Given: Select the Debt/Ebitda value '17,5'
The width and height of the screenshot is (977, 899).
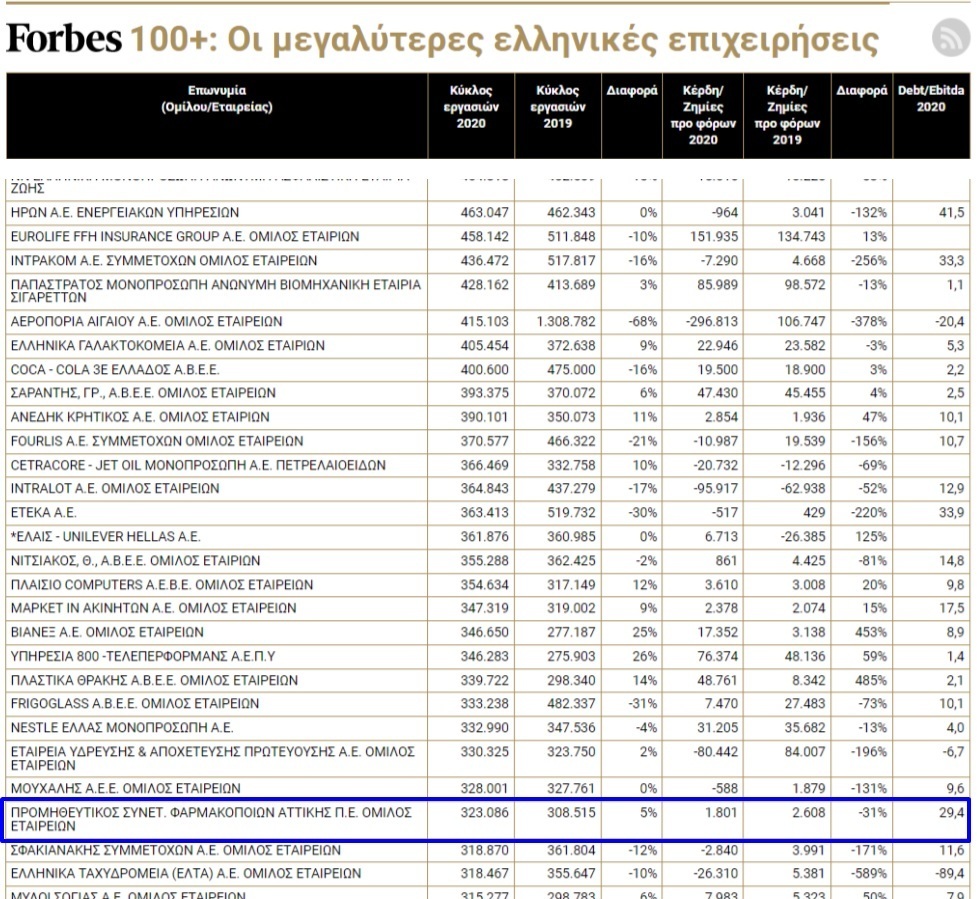Looking at the screenshot, I should coord(952,608).
